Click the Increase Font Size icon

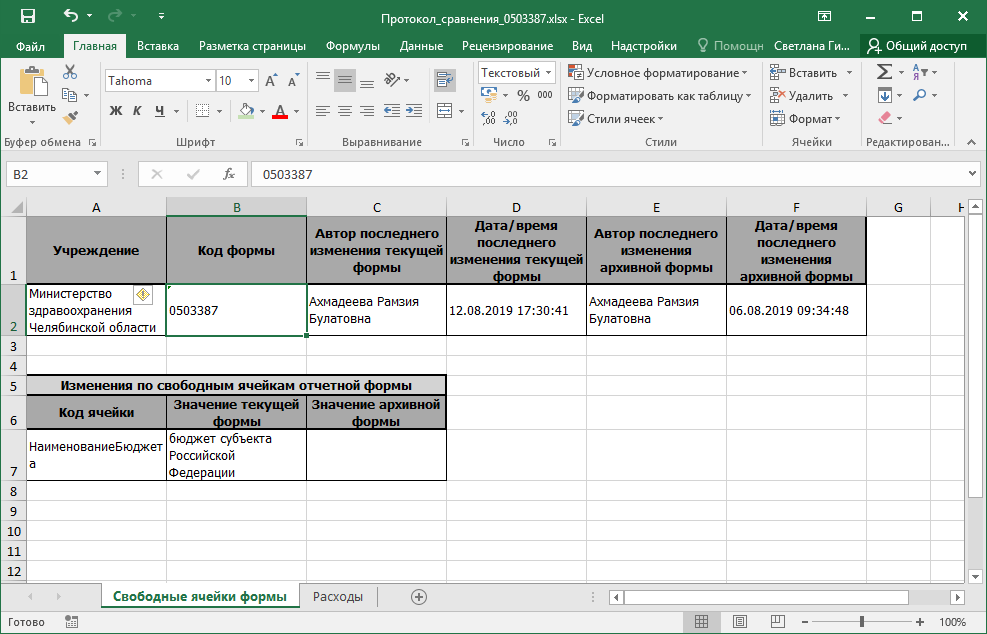tap(271, 81)
